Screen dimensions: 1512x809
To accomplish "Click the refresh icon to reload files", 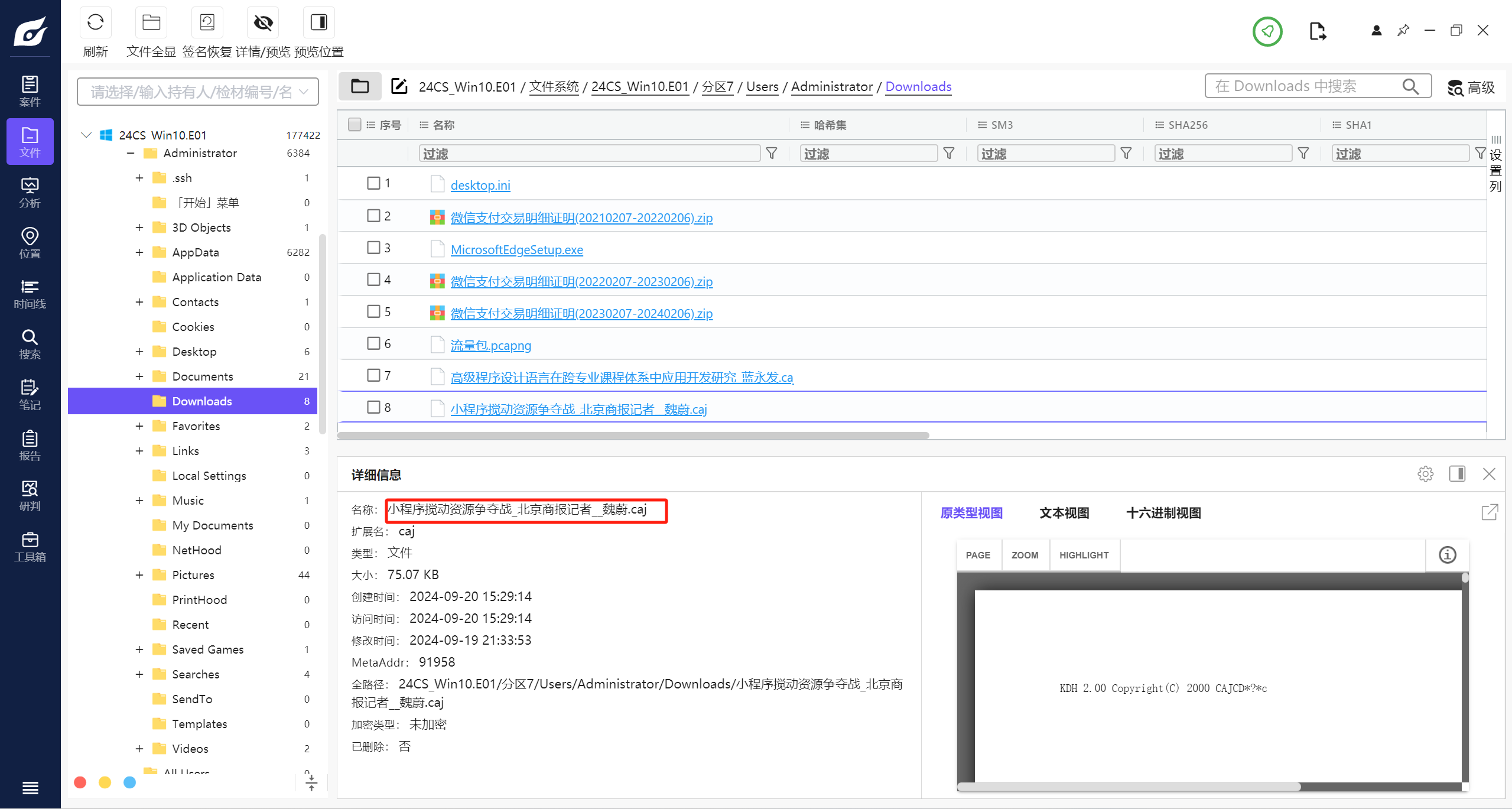I will coord(96,22).
